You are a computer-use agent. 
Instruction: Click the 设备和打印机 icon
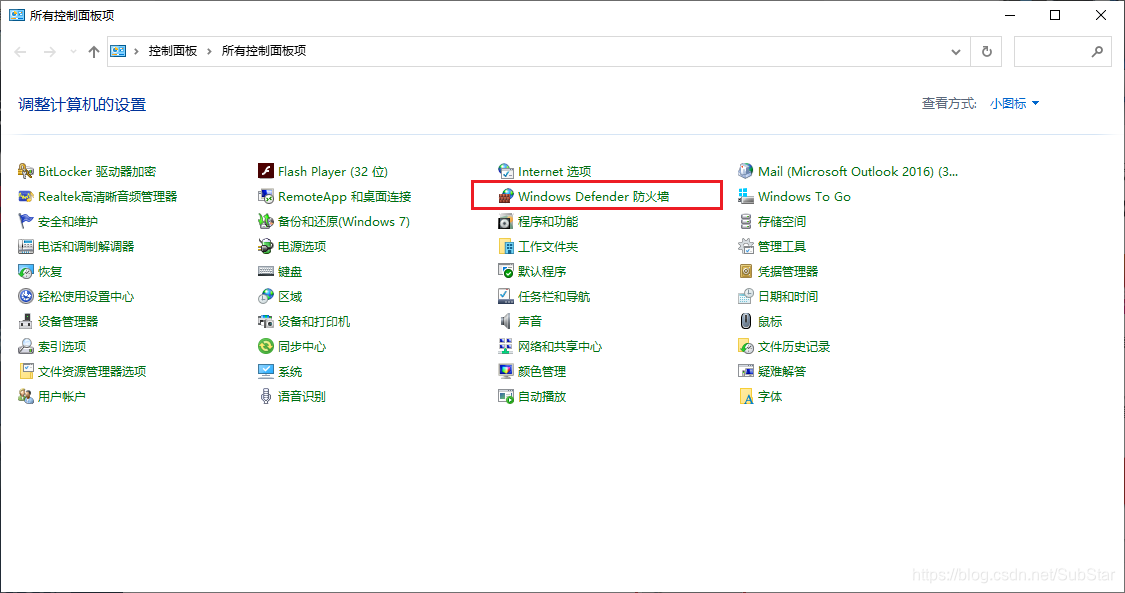tap(266, 321)
